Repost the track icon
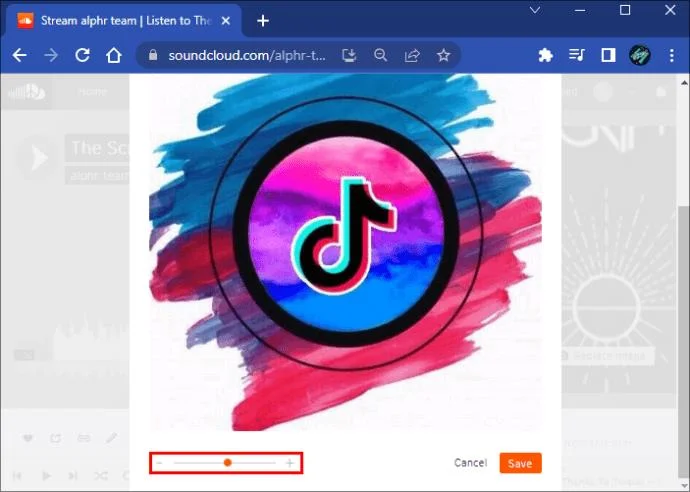Screen dimensions: 690x492 coord(56,438)
